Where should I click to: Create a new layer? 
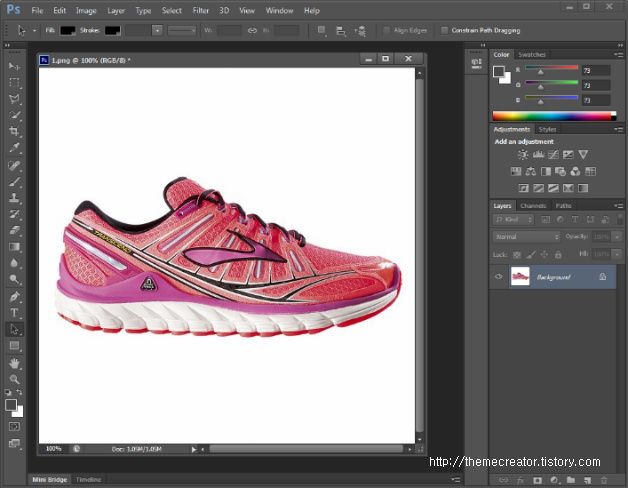[587, 480]
